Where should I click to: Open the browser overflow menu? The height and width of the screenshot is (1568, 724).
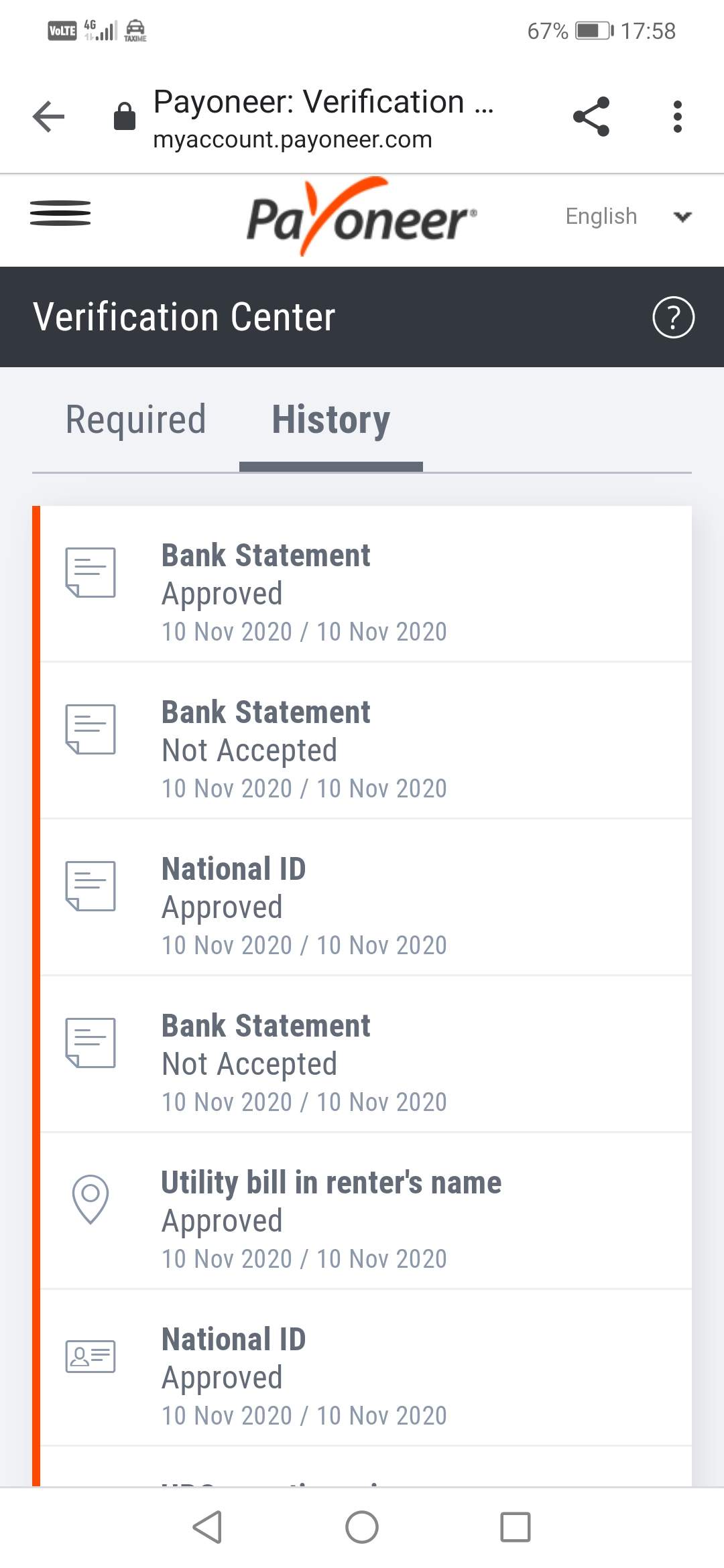678,114
